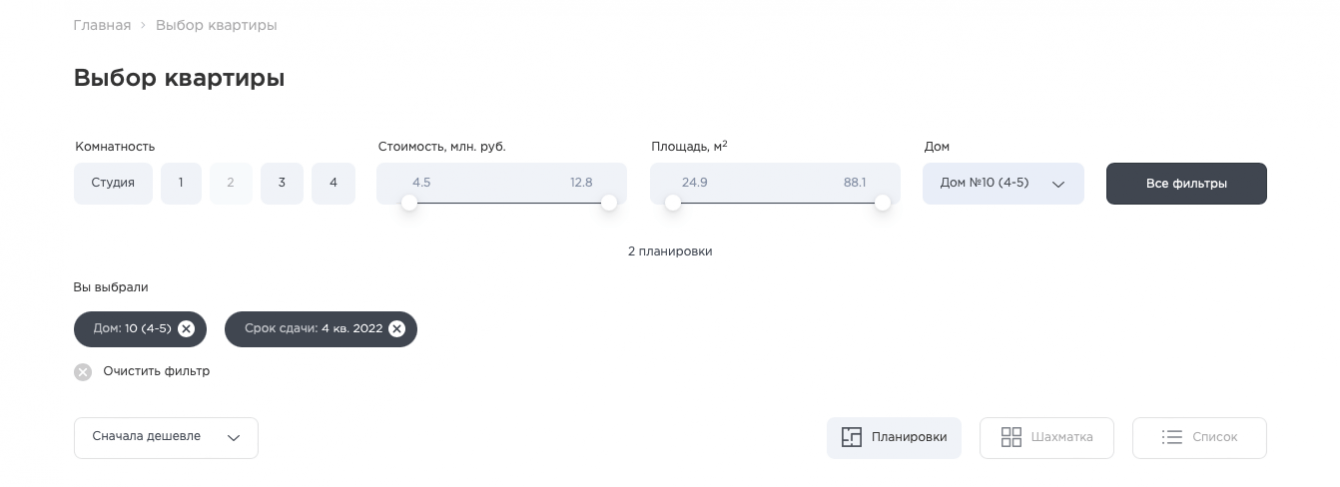Toggle the 3-room filter
Viewport: 1340px width, 487px height.
click(282, 183)
